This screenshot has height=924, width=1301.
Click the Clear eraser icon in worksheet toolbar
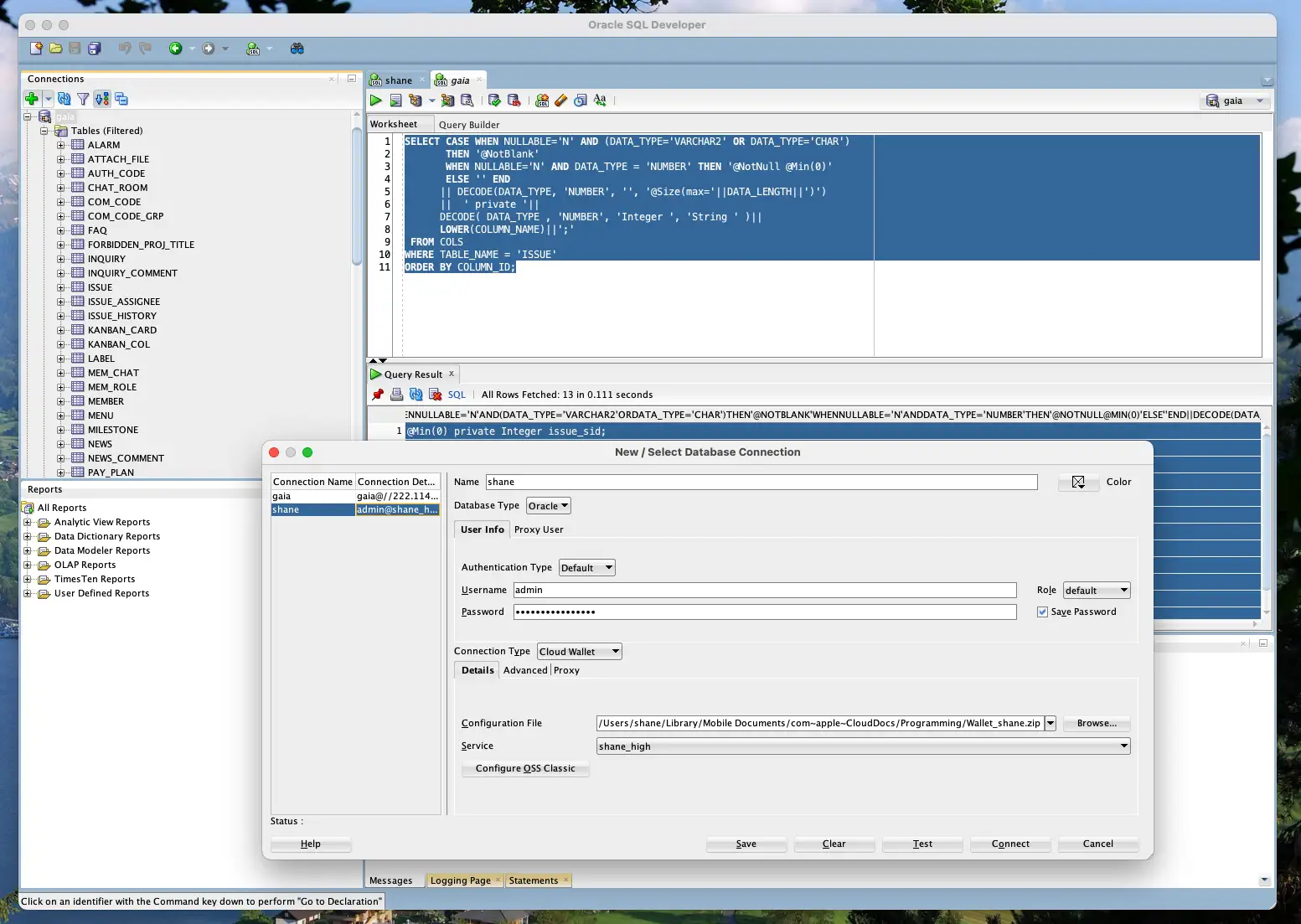tap(560, 101)
